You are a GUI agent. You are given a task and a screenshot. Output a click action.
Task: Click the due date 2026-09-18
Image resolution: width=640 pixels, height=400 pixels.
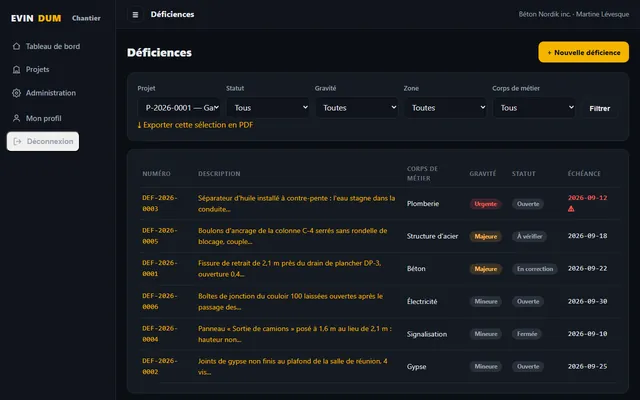587,236
